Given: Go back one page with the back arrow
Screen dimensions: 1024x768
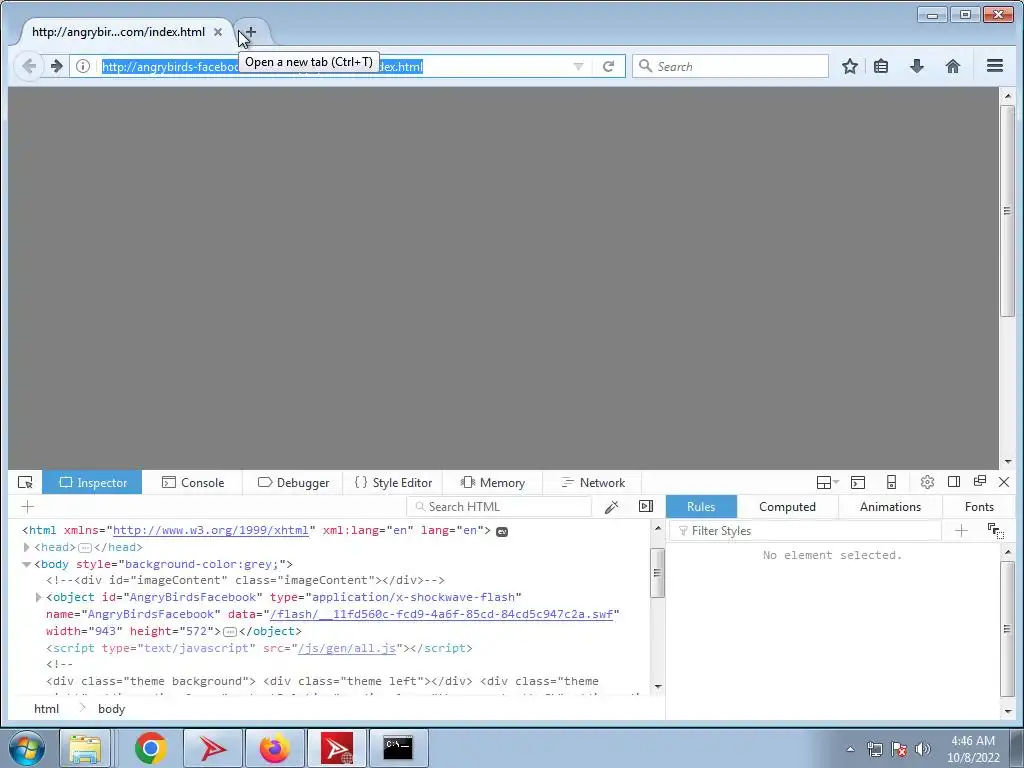Looking at the screenshot, I should pyautogui.click(x=29, y=66).
